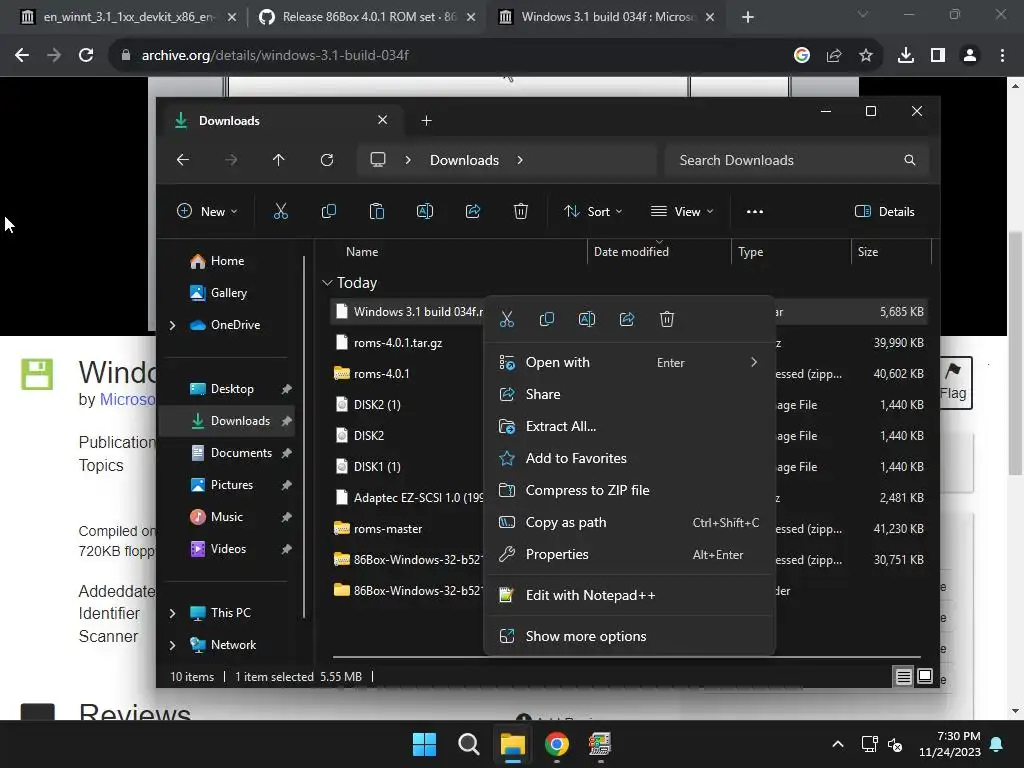Add a new File Explorer tab
This screenshot has width=1024, height=768.
point(426,121)
